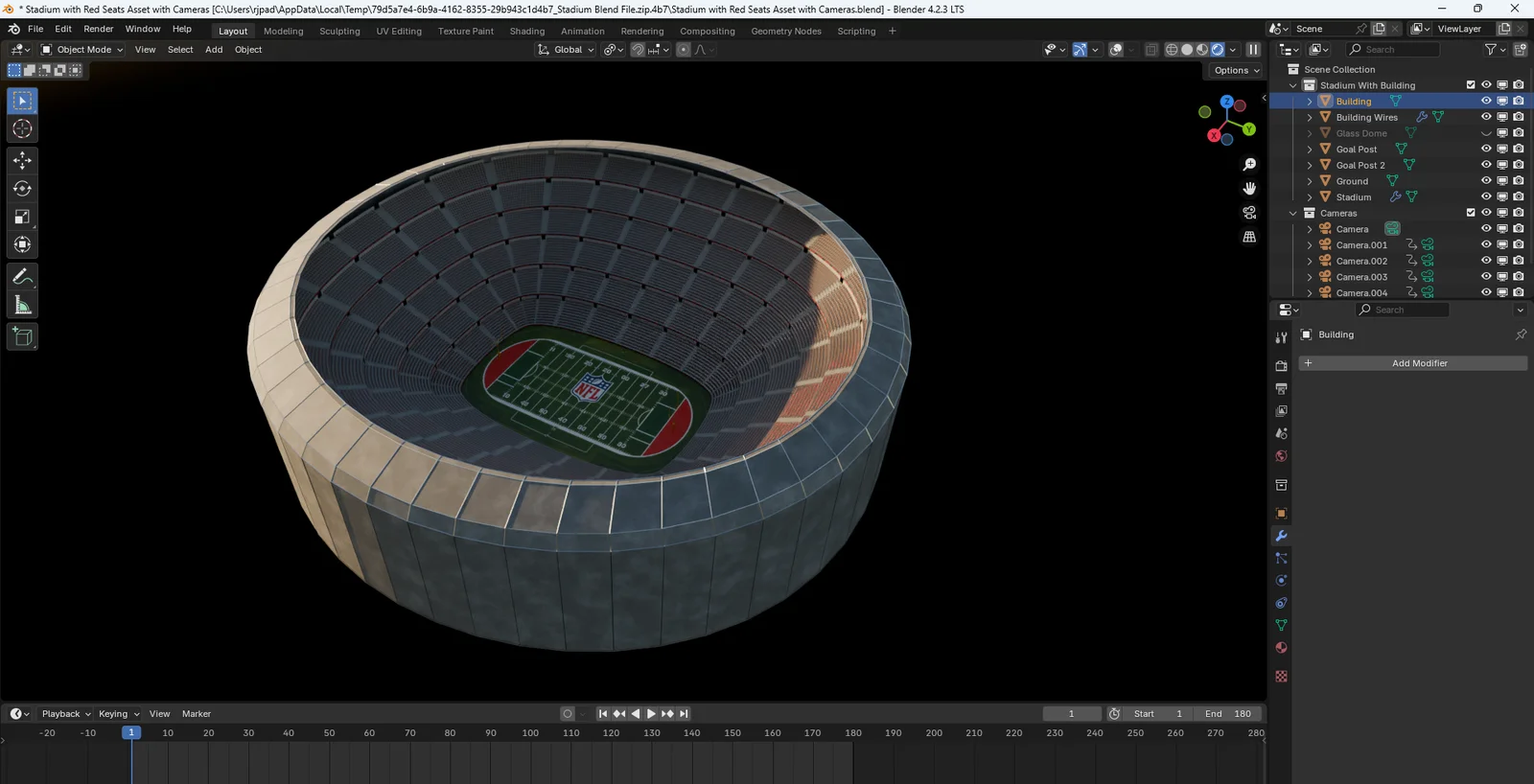Screen dimensions: 1534x784
Task: Hide the Building Wires object
Action: coord(1486,117)
